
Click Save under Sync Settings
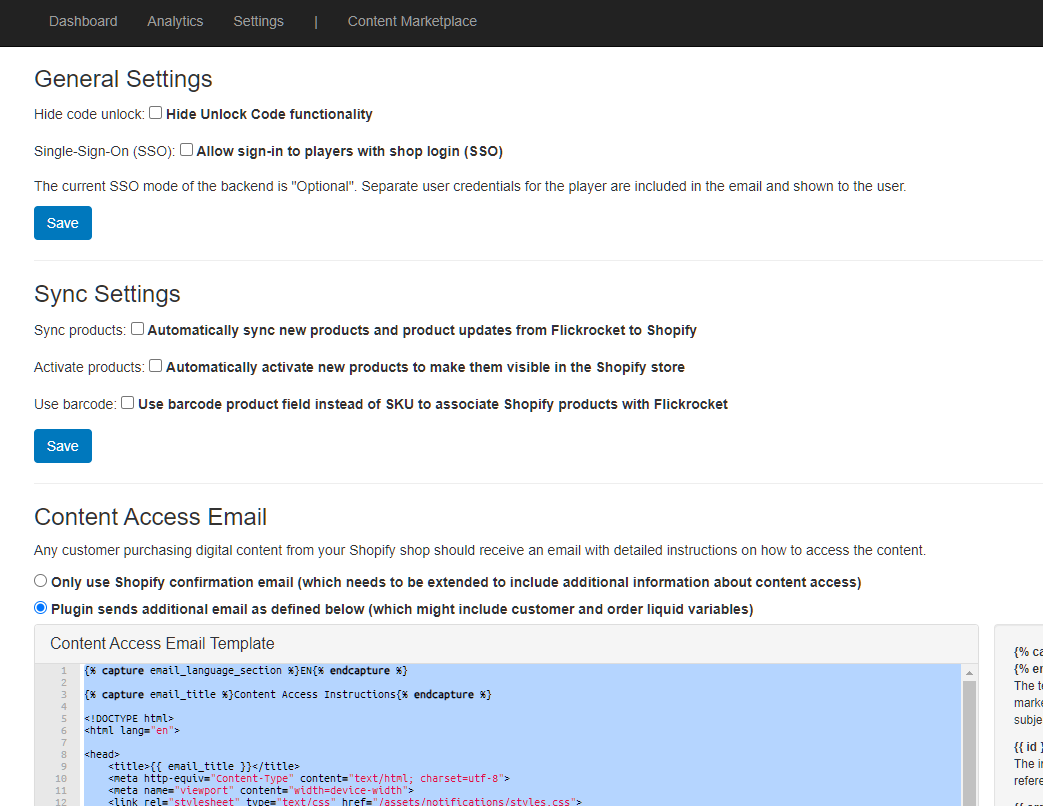coord(63,446)
